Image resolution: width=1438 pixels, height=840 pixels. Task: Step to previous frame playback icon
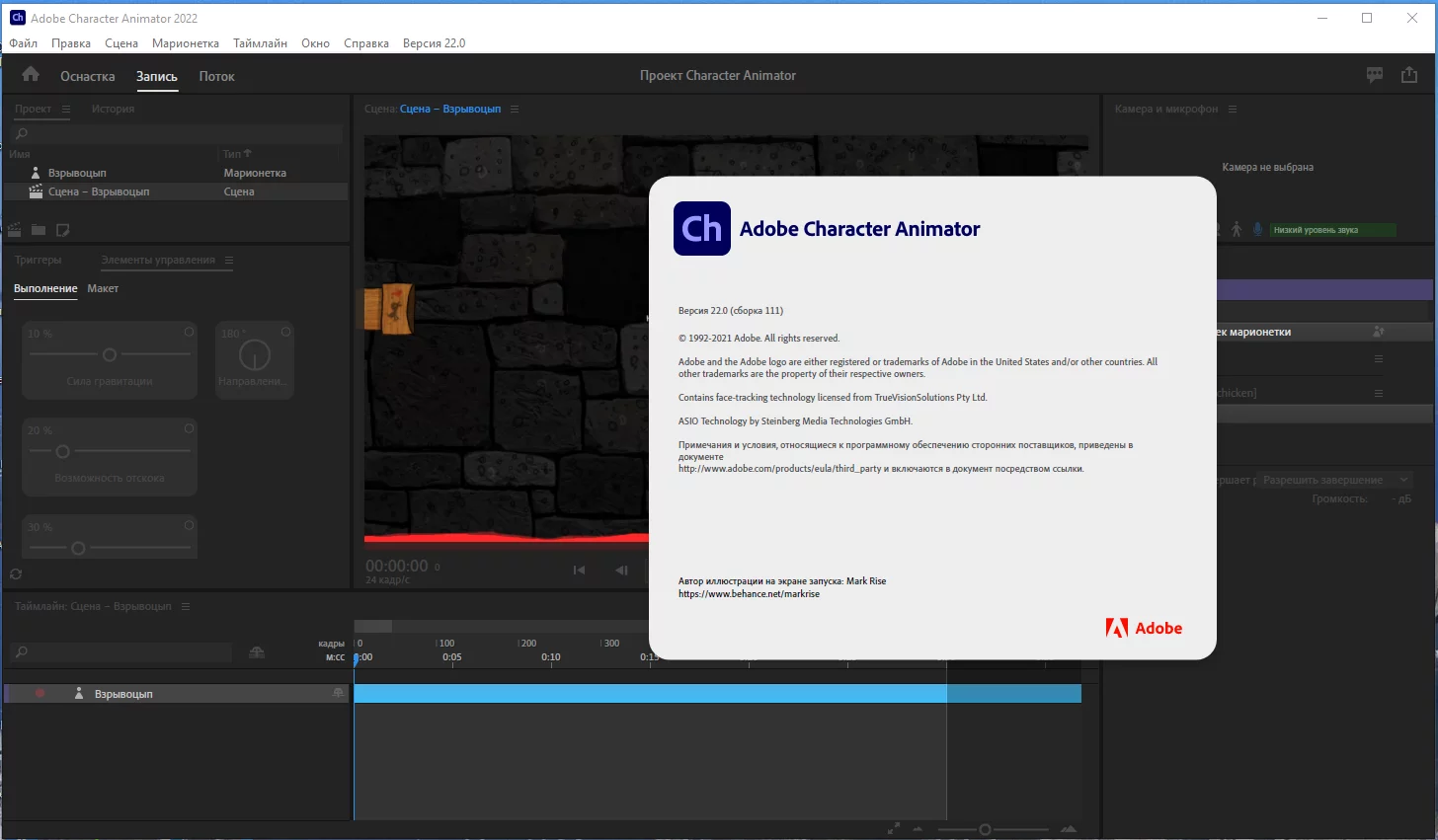[x=621, y=570]
